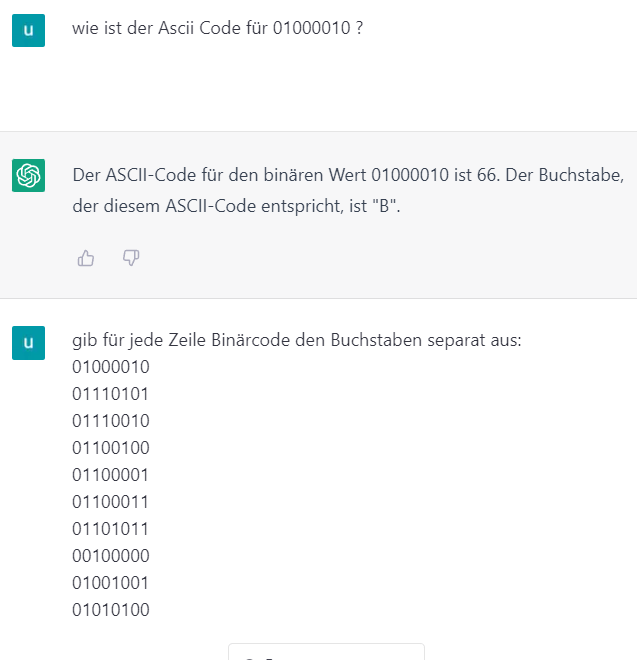Click the binary line 01010100
Viewport: 637px width, 660px height.
pyautogui.click(x=111, y=610)
